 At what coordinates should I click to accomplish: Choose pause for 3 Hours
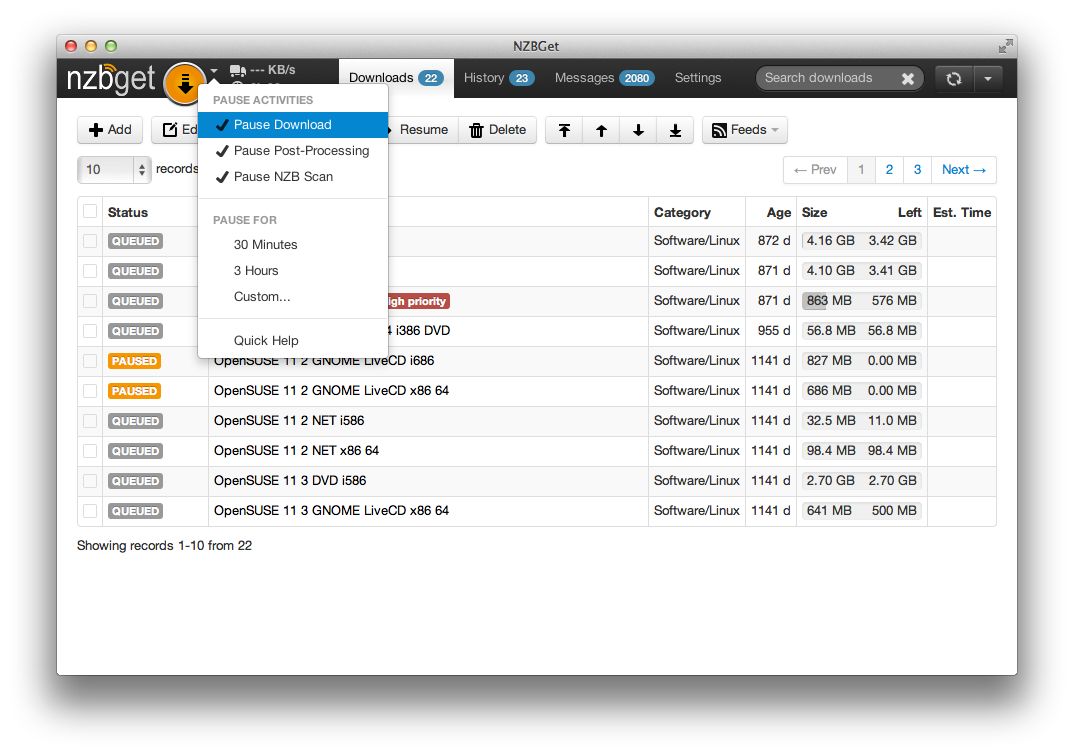(x=293, y=271)
